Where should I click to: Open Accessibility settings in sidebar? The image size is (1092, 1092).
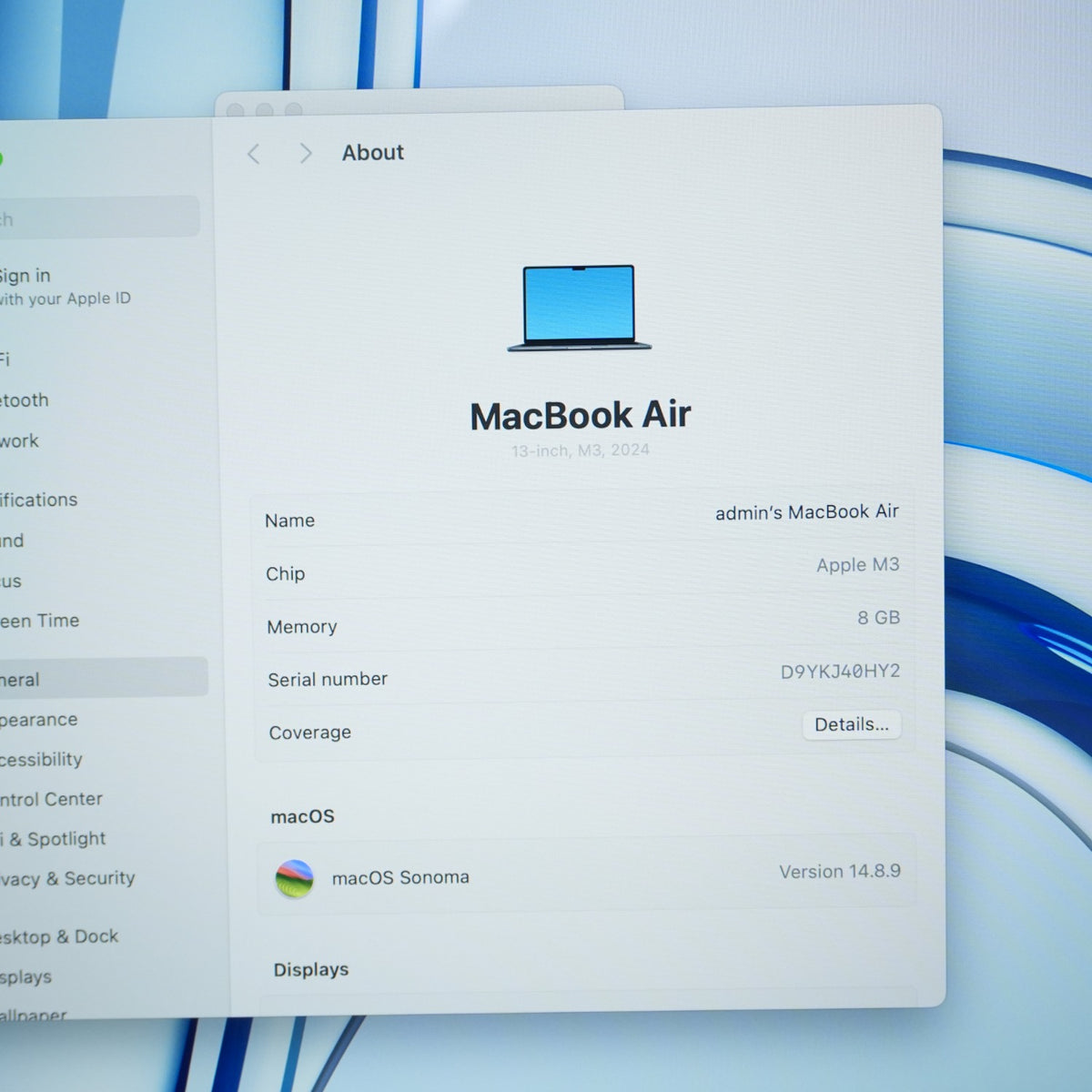[41, 759]
